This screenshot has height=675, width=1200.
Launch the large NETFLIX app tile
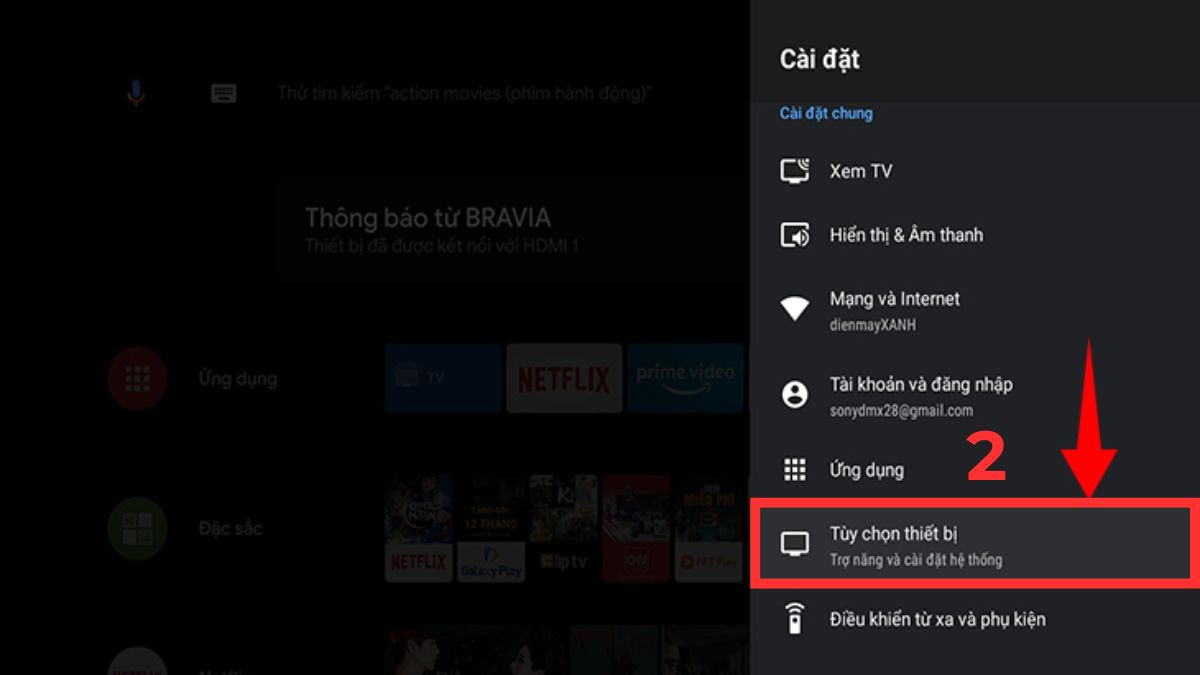pyautogui.click(x=564, y=378)
